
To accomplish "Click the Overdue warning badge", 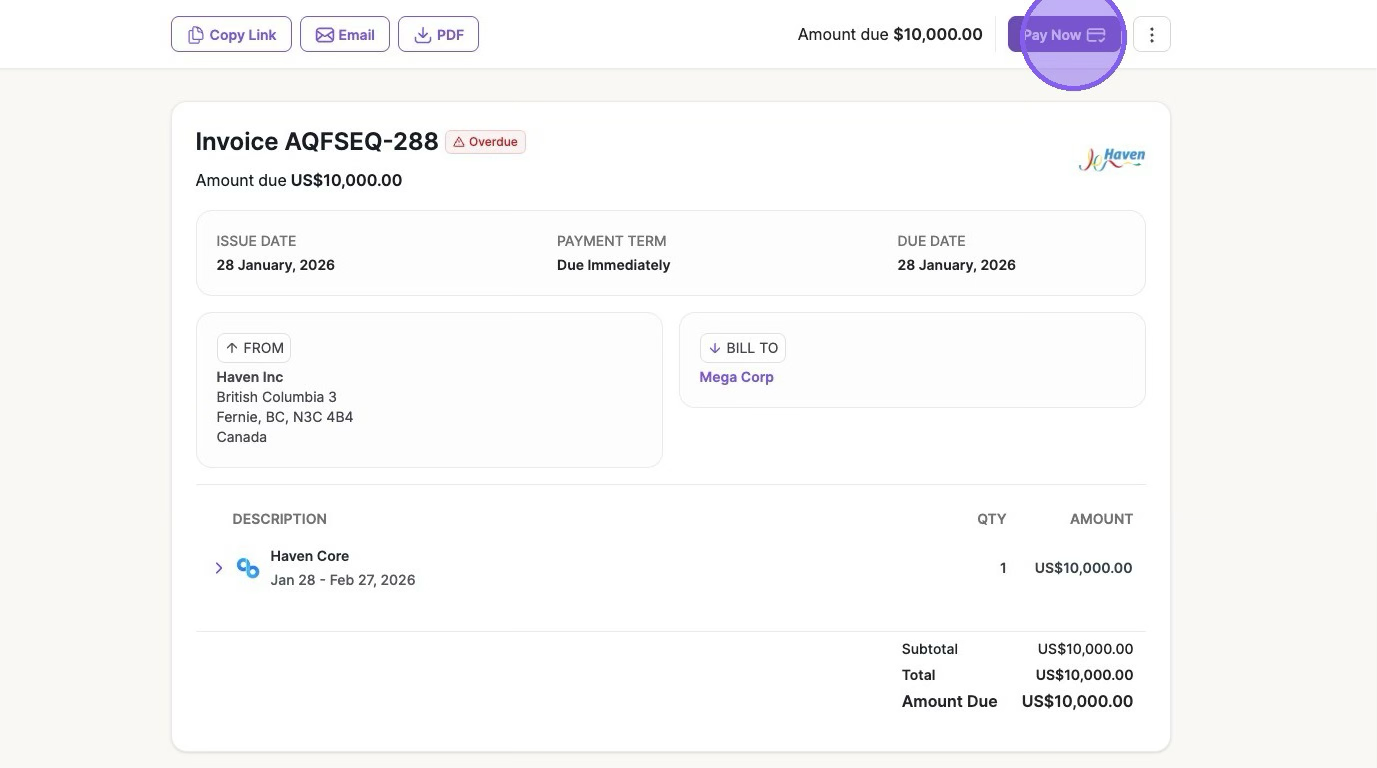I will tap(486, 142).
